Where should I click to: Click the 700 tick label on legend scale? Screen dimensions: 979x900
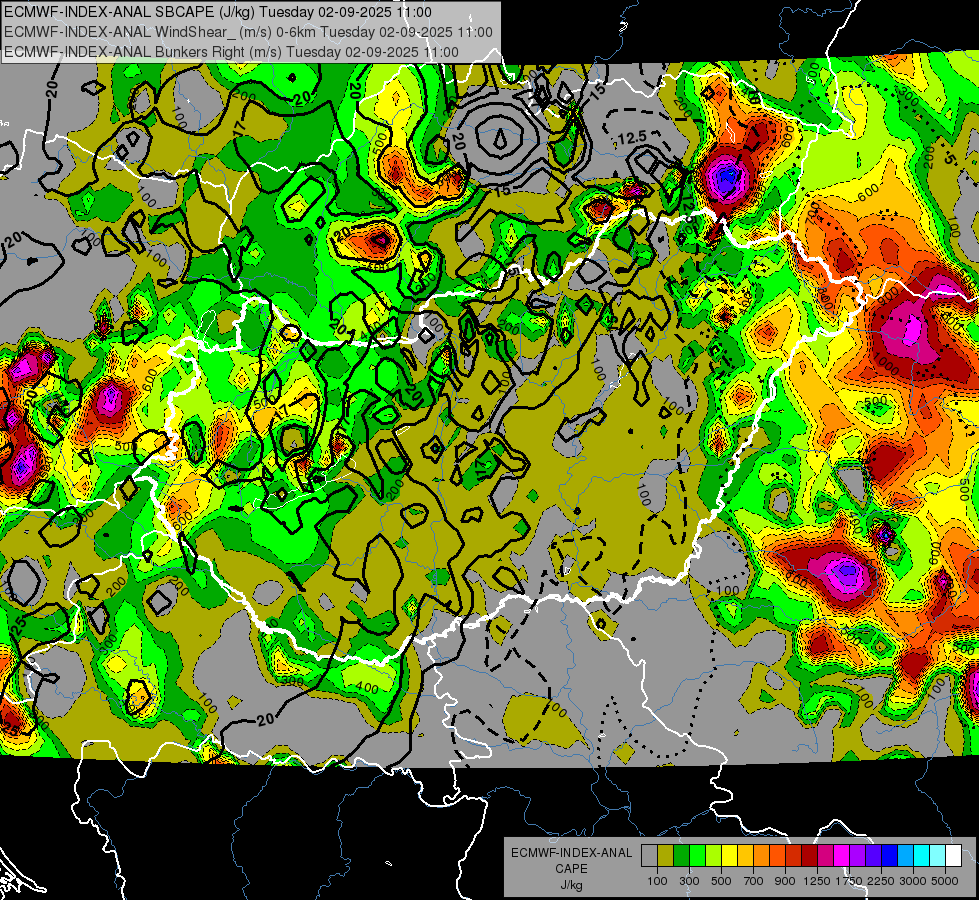click(x=754, y=881)
